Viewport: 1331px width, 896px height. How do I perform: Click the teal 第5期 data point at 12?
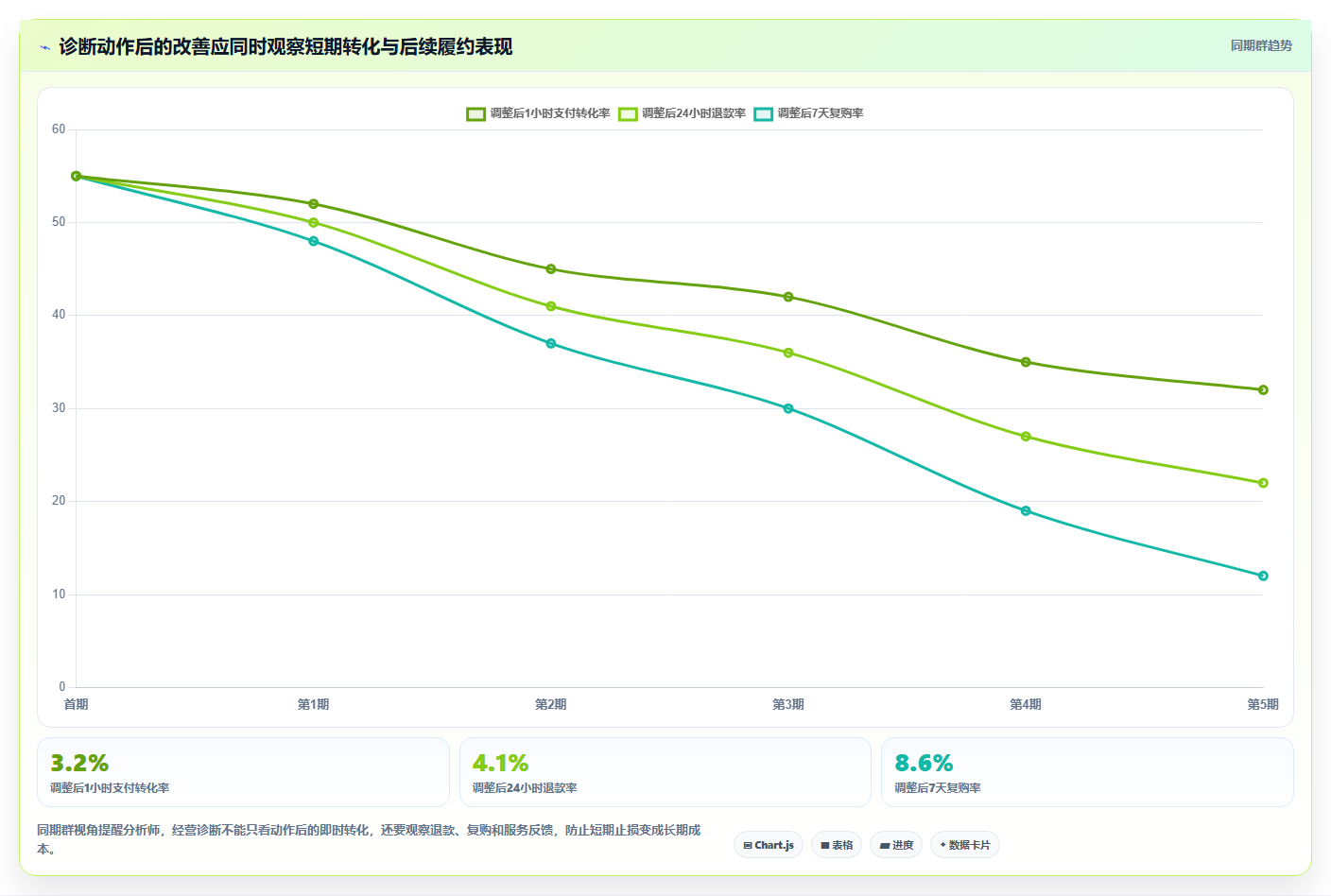(x=1263, y=576)
